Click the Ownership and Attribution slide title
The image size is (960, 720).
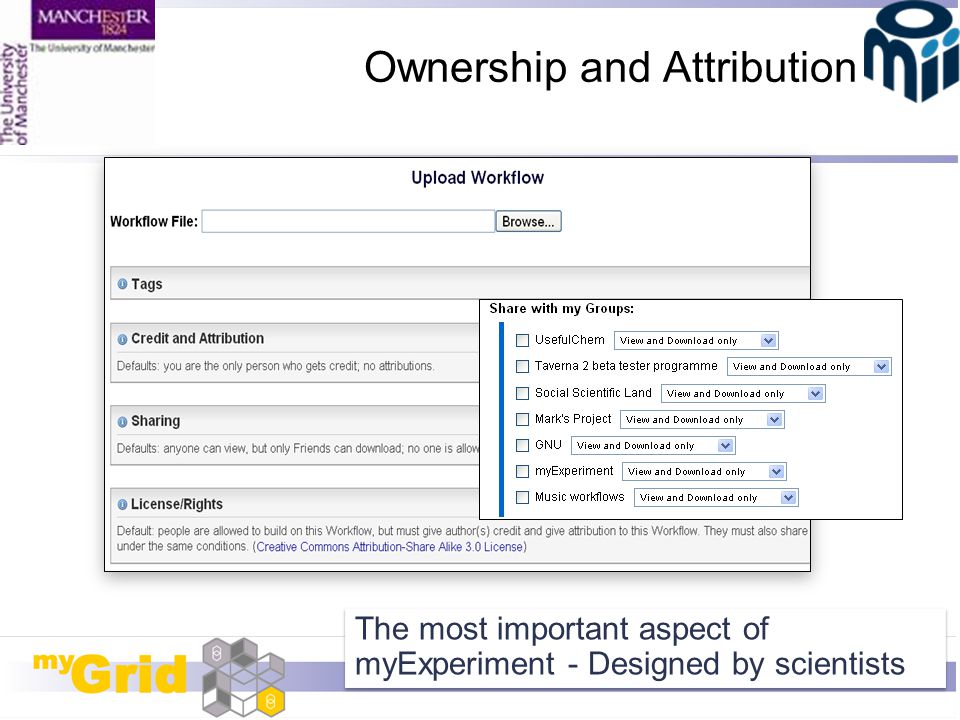click(610, 67)
